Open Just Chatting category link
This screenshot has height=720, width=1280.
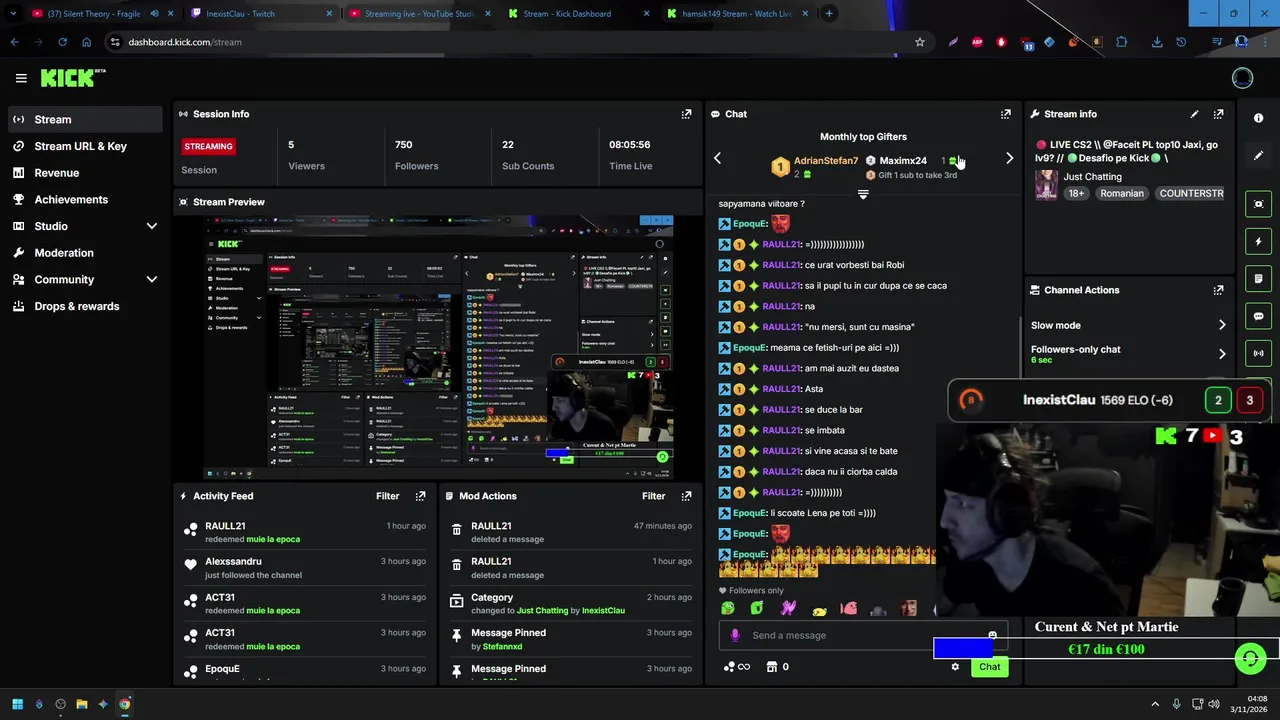tap(1092, 177)
